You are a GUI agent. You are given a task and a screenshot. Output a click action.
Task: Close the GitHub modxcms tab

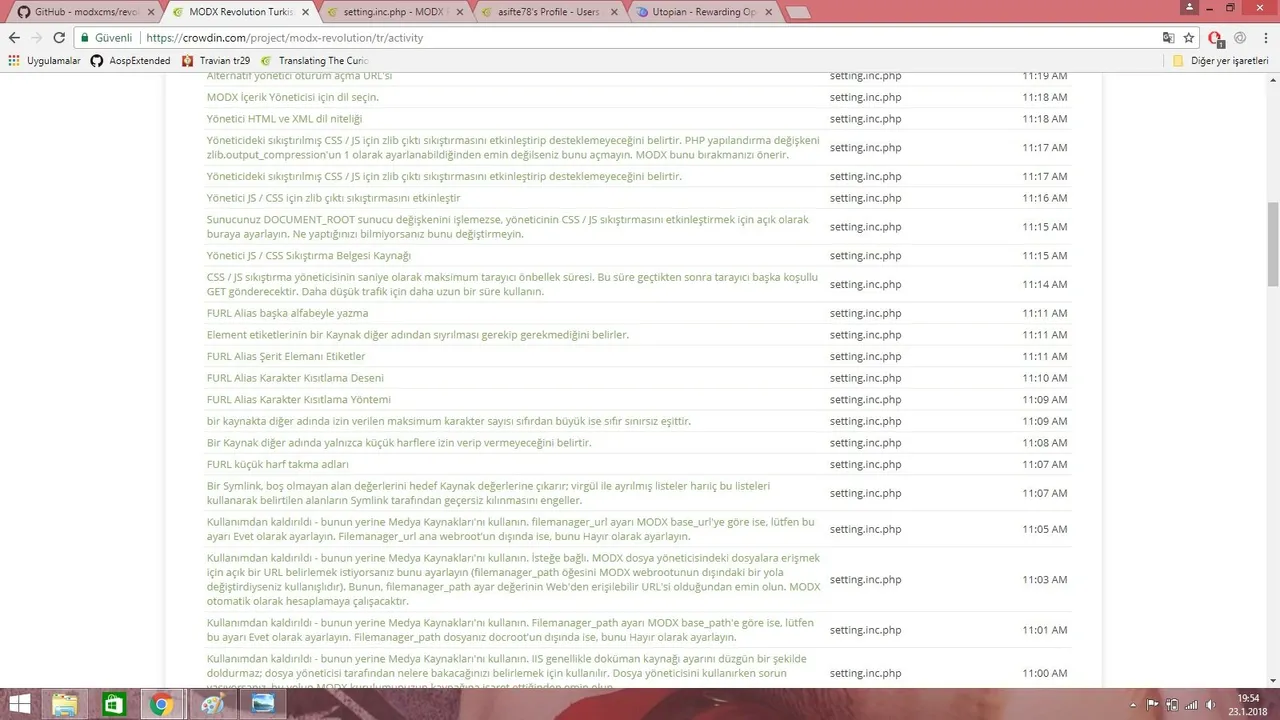coord(151,12)
